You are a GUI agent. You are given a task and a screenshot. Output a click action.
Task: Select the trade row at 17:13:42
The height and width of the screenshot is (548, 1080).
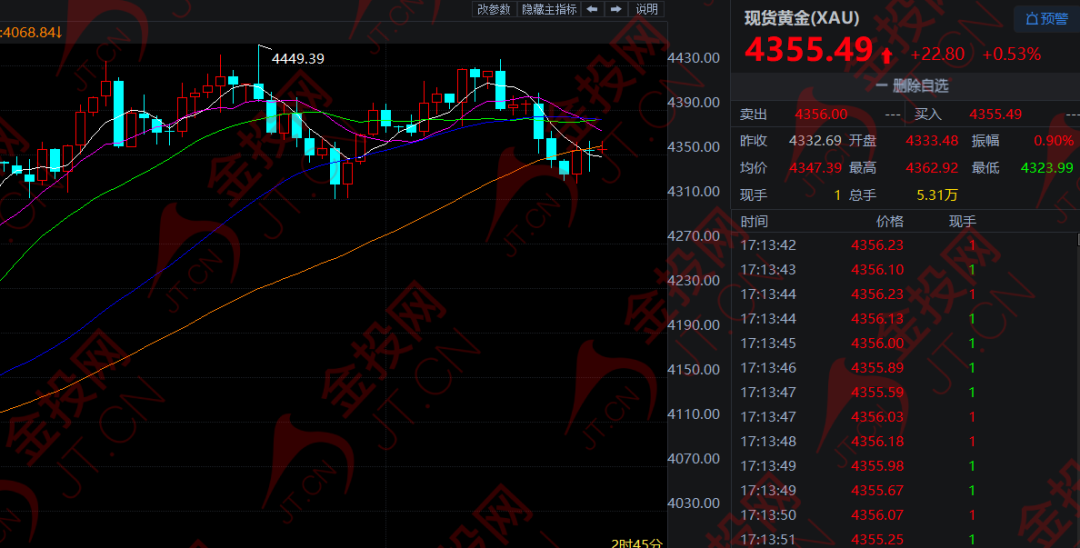click(x=903, y=245)
